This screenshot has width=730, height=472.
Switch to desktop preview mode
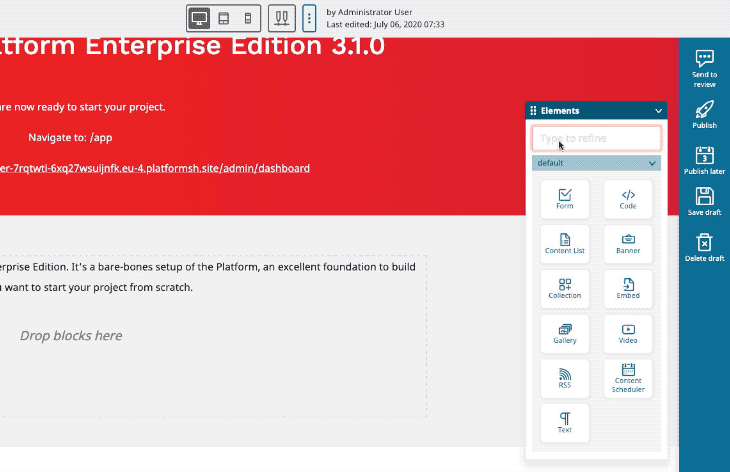coord(199,19)
